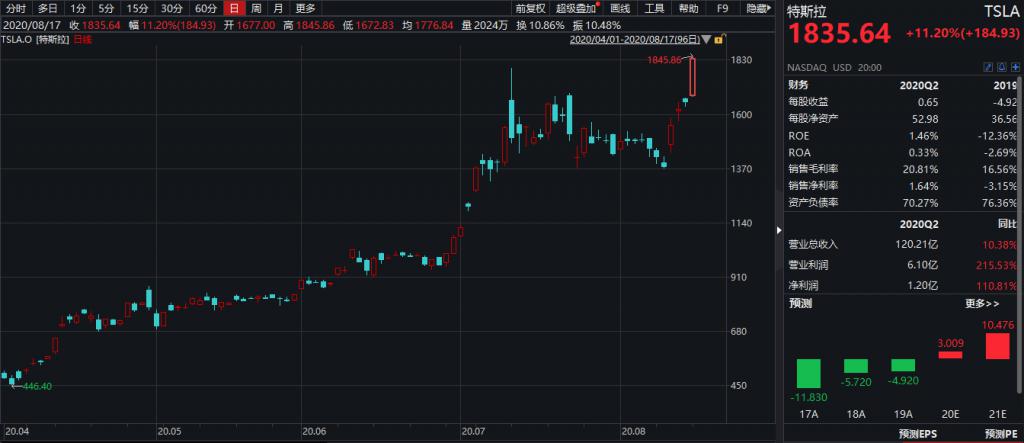This screenshot has width=1024, height=443.
Task: Select the 资产负债率 row
Action: (902, 203)
